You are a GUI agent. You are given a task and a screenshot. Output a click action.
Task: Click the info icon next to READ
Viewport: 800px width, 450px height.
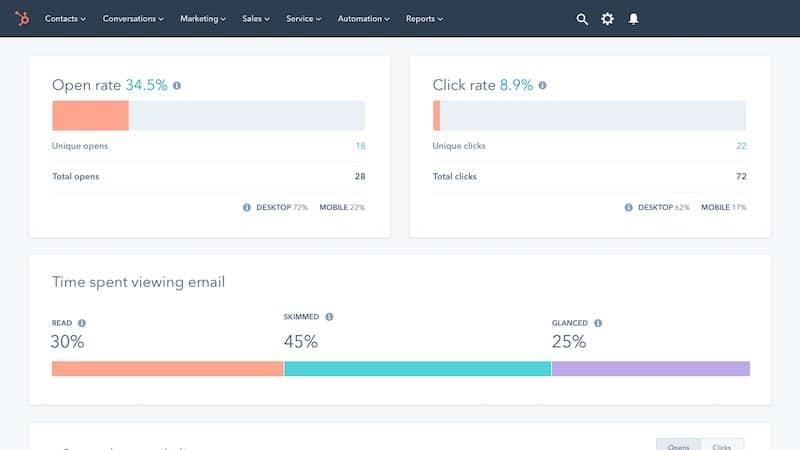(x=82, y=323)
